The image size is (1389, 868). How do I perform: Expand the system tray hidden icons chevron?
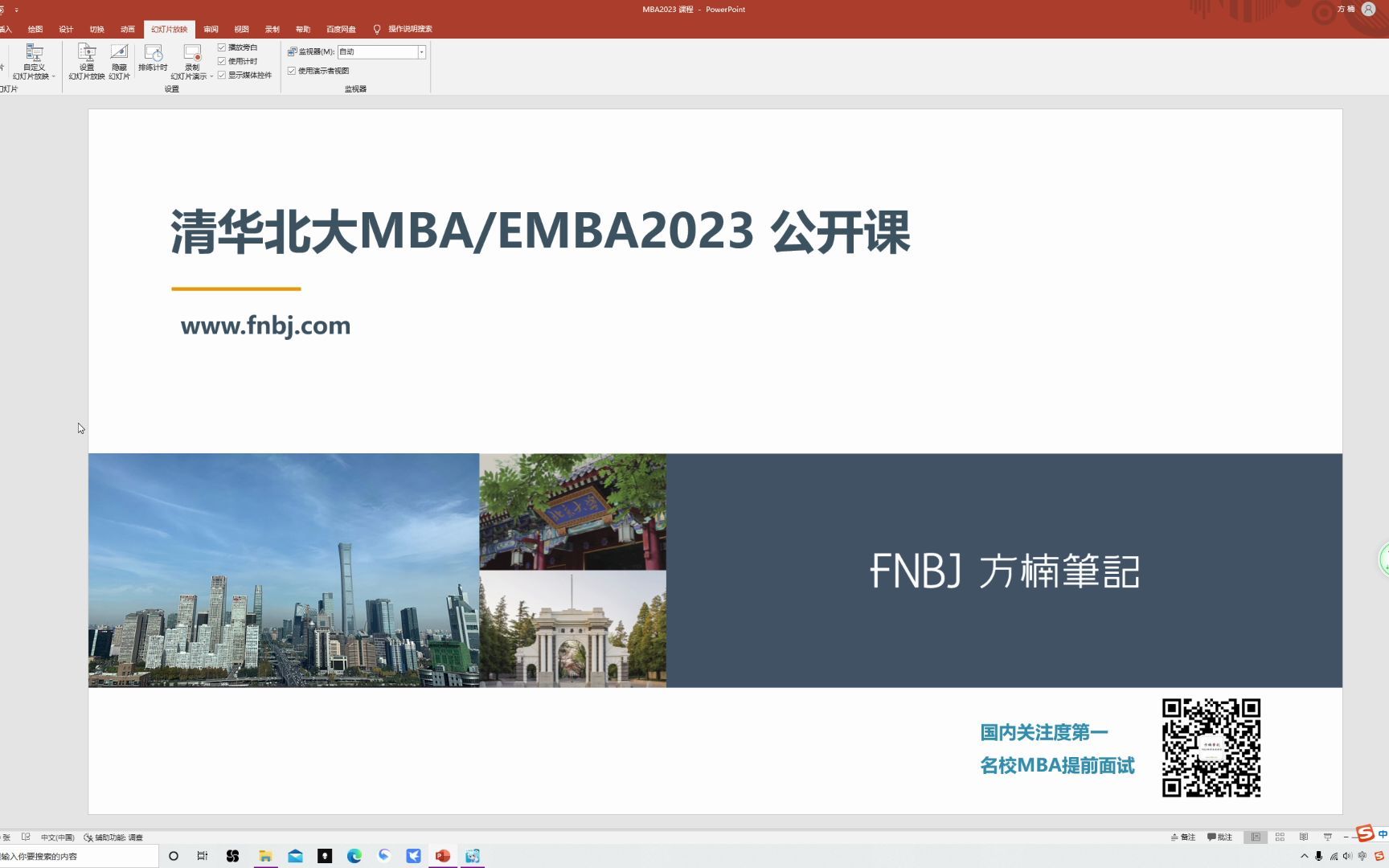point(1304,856)
